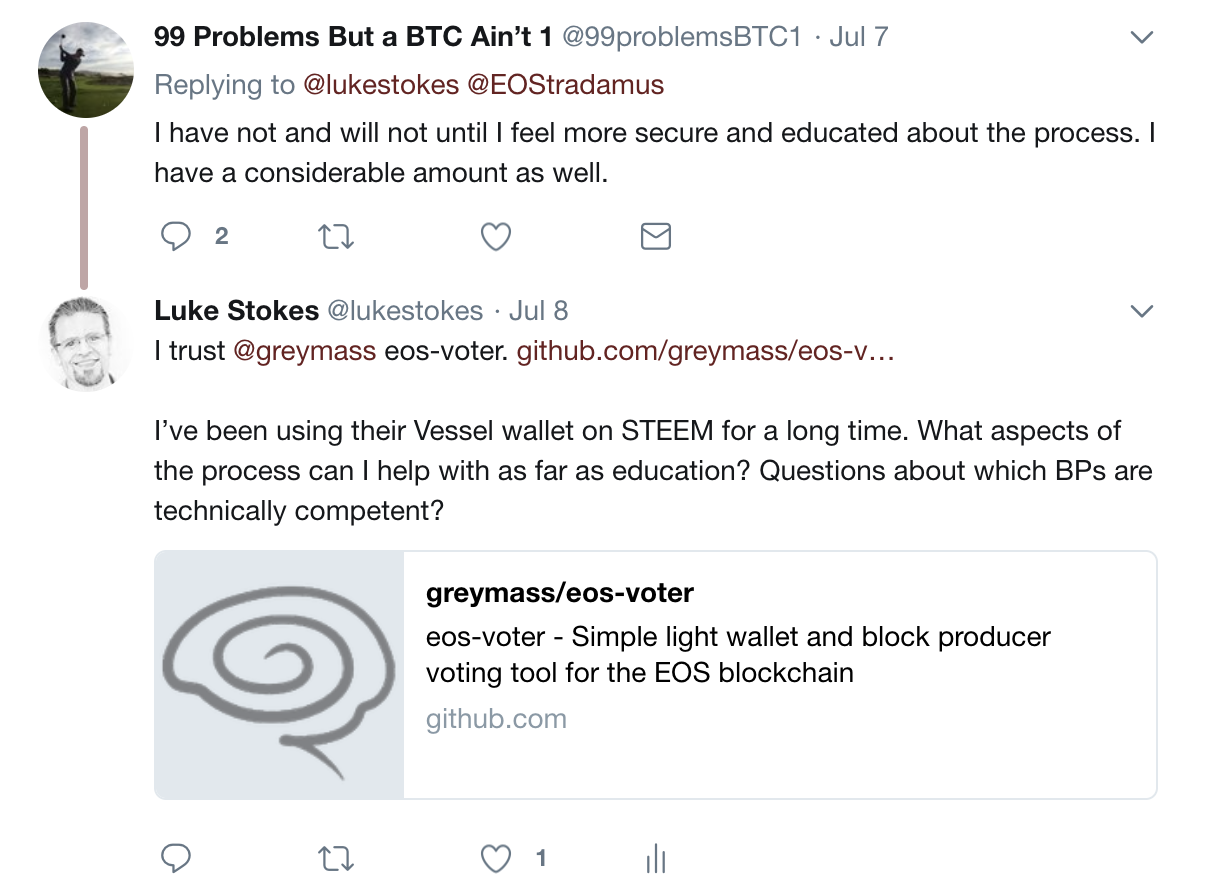The height and width of the screenshot is (888, 1212).
Task: Retweet the 99 Problems But a BTC tweet
Action: click(x=336, y=236)
